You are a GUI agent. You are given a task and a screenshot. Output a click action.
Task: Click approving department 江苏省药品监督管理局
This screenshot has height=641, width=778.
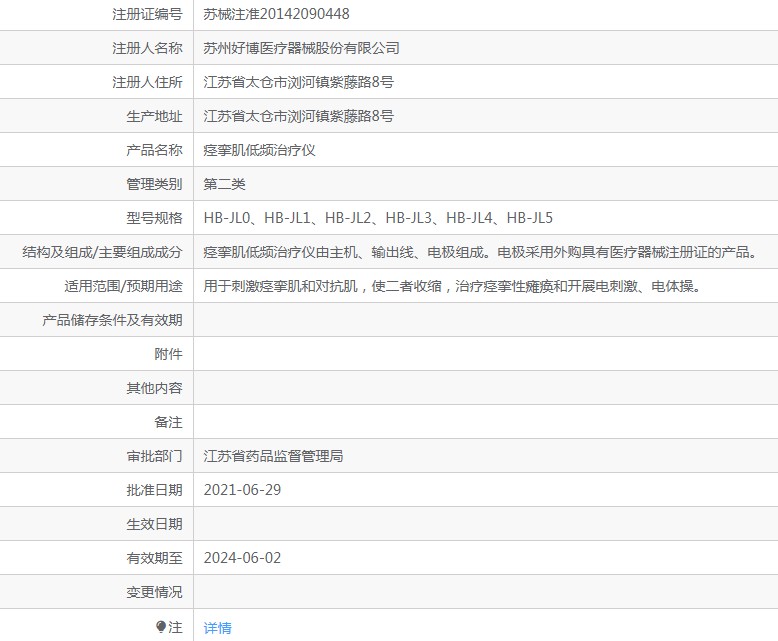[273, 456]
